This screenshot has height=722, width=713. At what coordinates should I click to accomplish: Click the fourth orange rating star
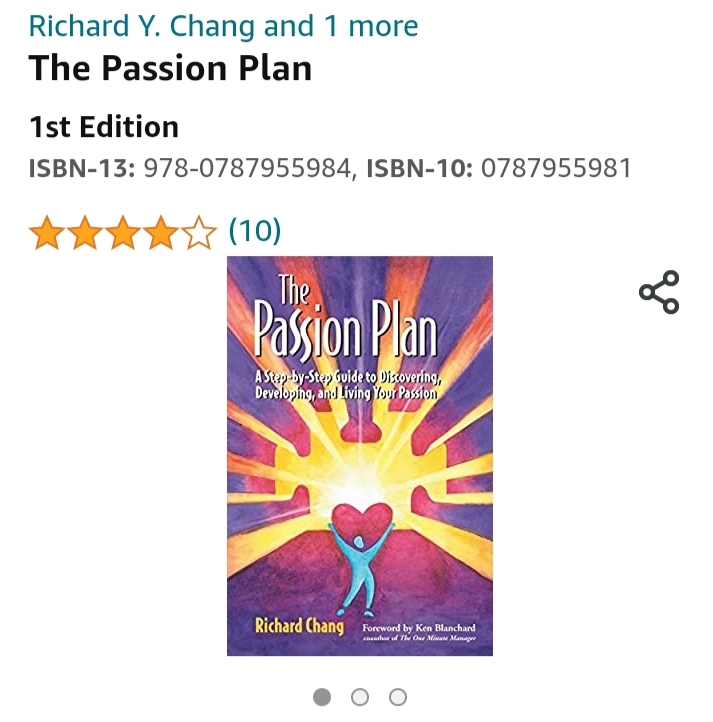[x=161, y=233]
